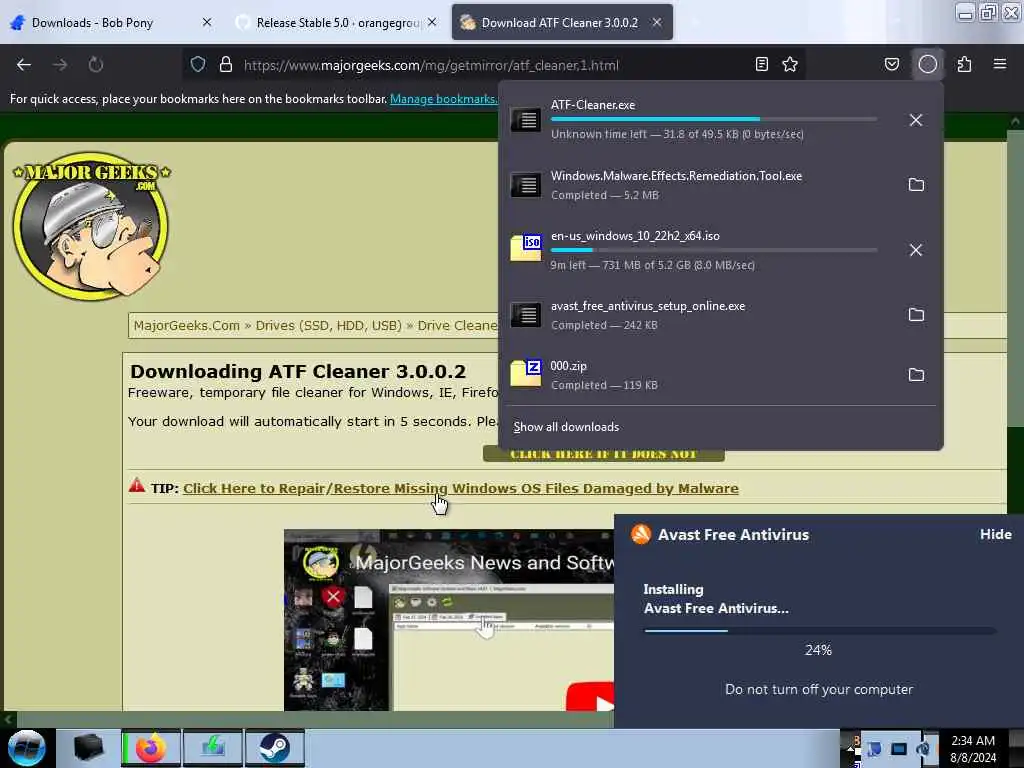Click the horizontal scrollbar left arrow

pos(8,720)
